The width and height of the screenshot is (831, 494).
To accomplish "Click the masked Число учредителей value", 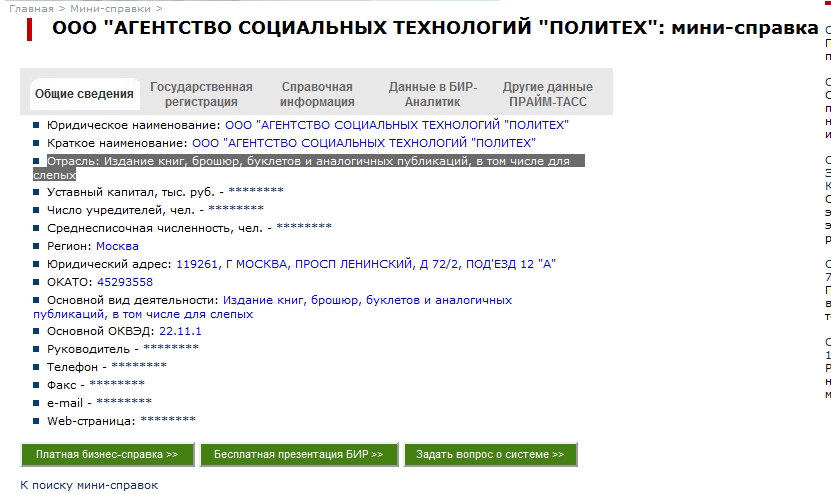I will point(236,209).
